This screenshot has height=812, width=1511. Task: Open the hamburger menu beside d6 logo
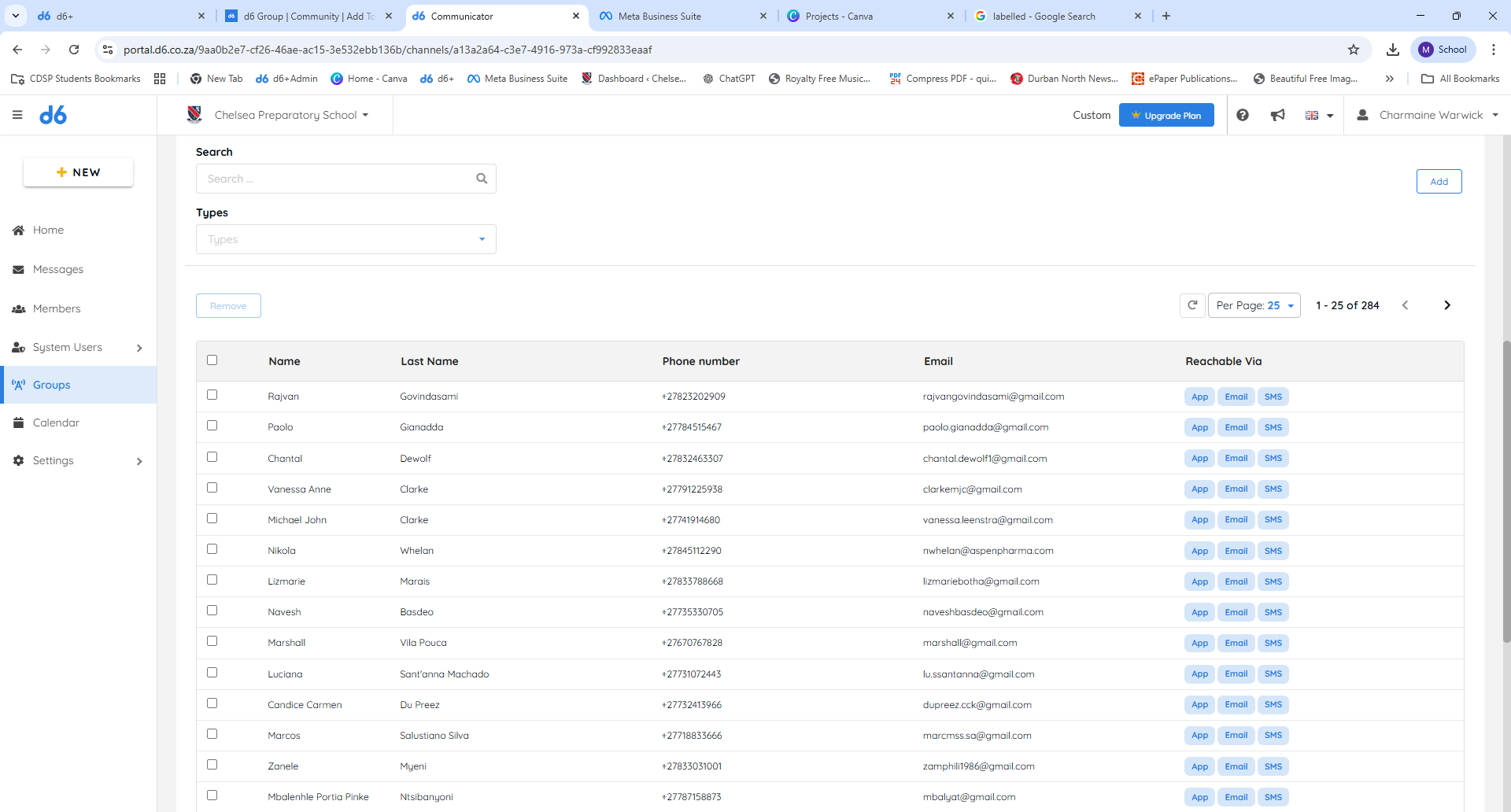(x=17, y=115)
